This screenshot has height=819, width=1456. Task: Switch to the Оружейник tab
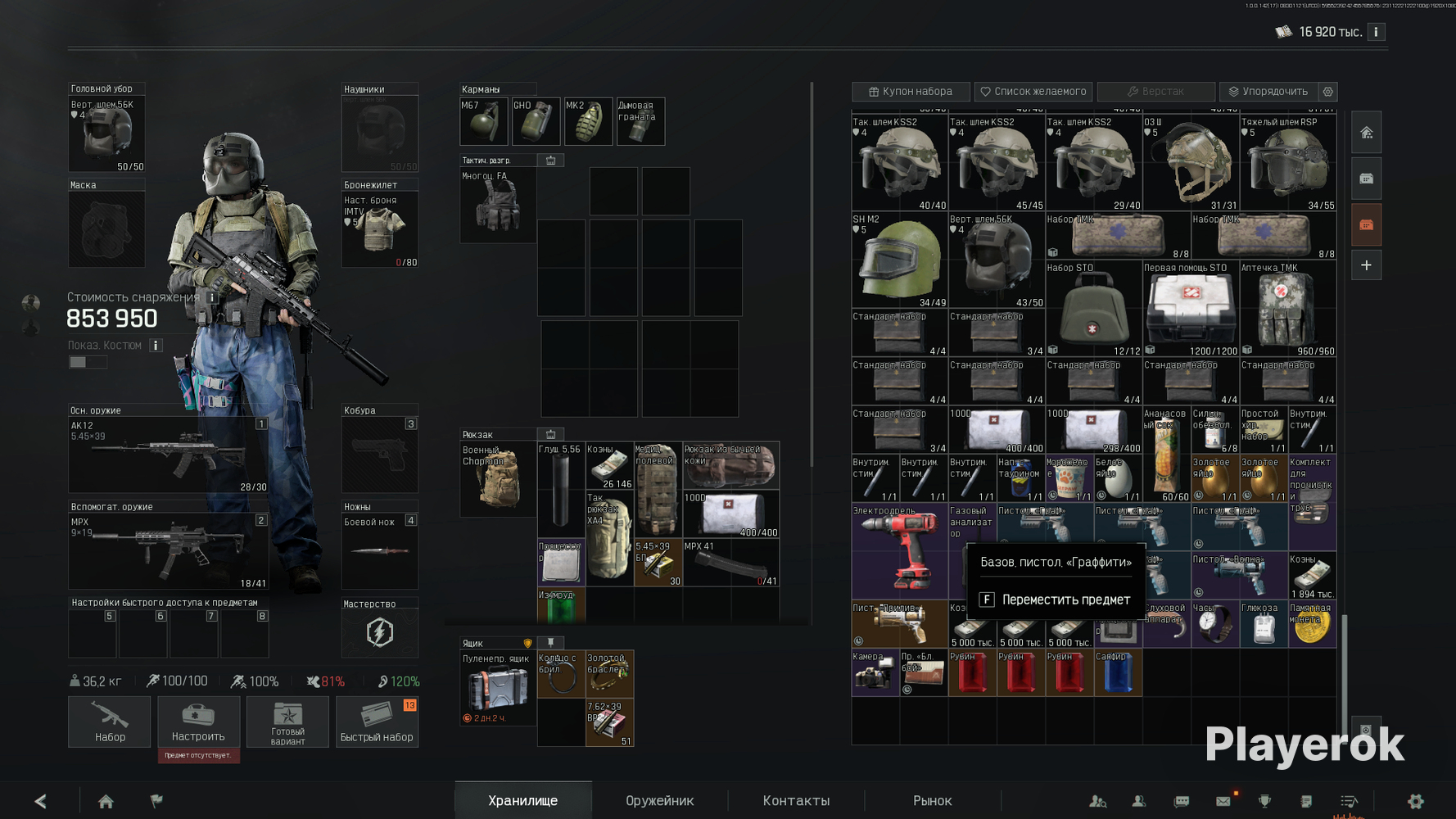pyautogui.click(x=660, y=800)
